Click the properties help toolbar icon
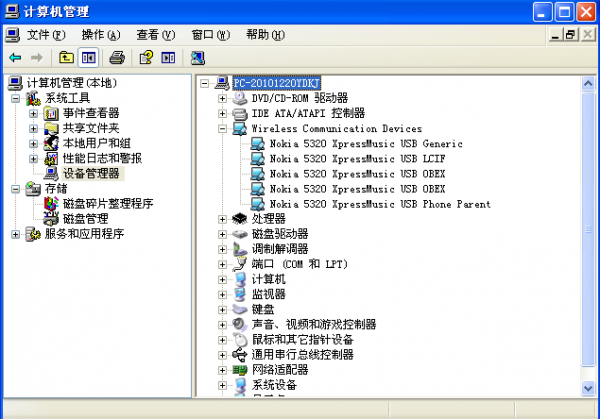 click(x=146, y=57)
